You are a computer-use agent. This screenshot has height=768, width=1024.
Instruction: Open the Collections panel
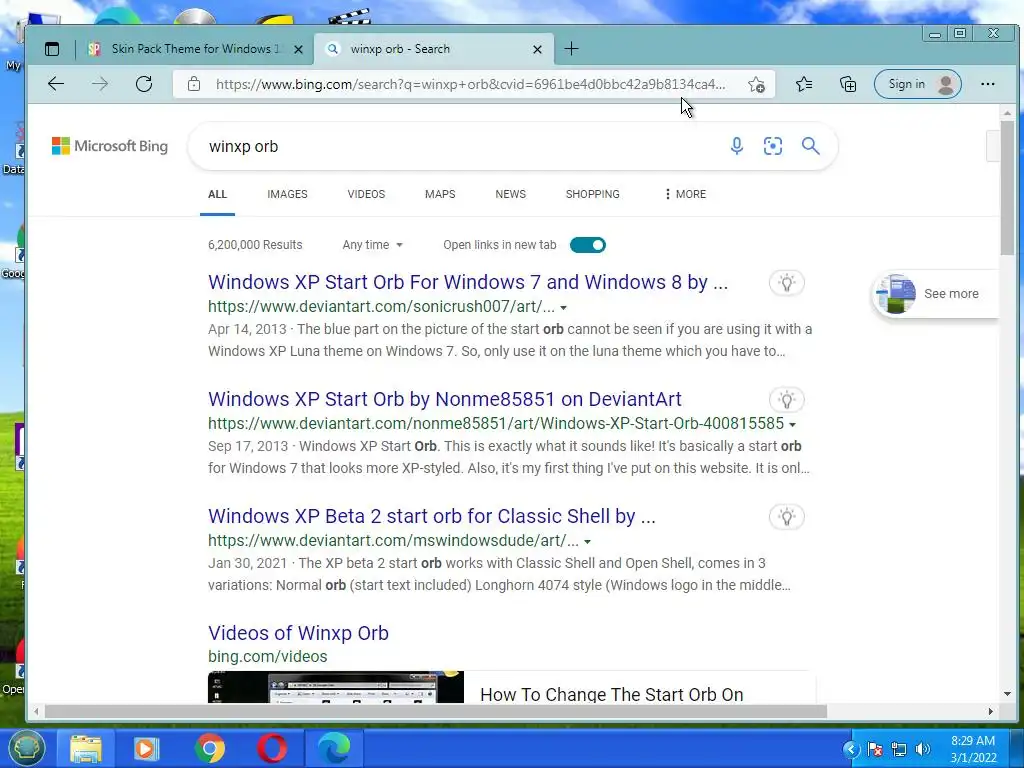[848, 84]
